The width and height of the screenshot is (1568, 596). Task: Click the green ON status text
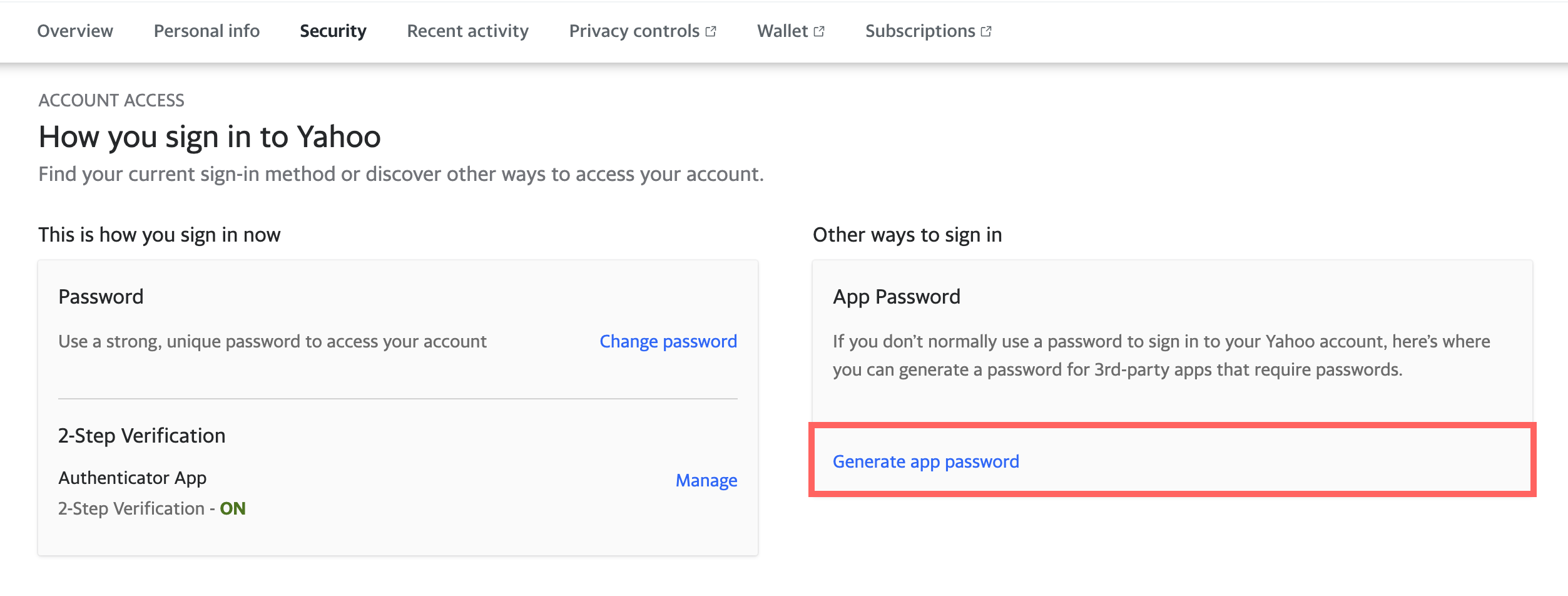[x=233, y=508]
